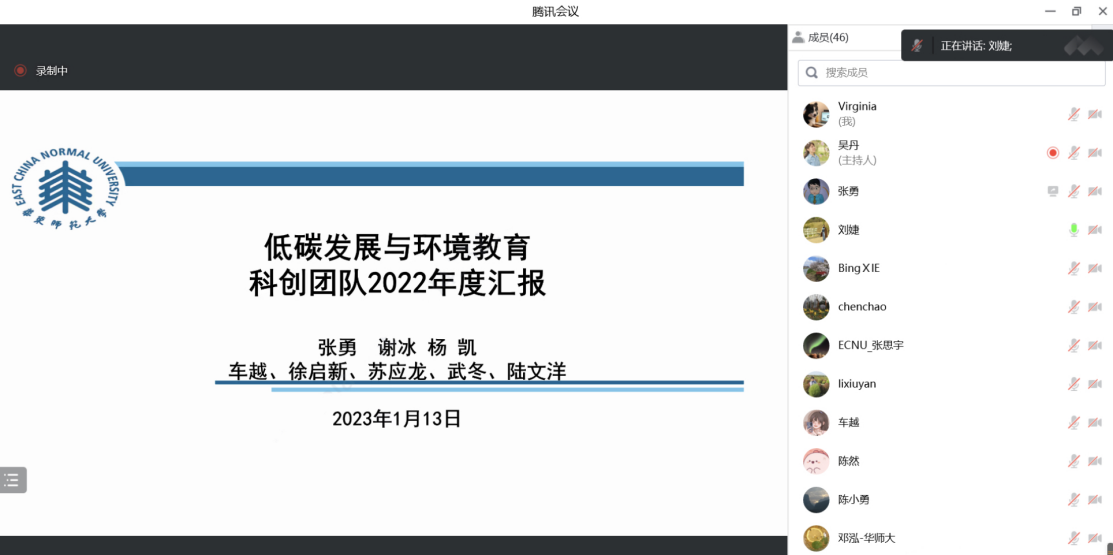Click the 正在讲话: 刘婕 speaking banner

(x=976, y=46)
